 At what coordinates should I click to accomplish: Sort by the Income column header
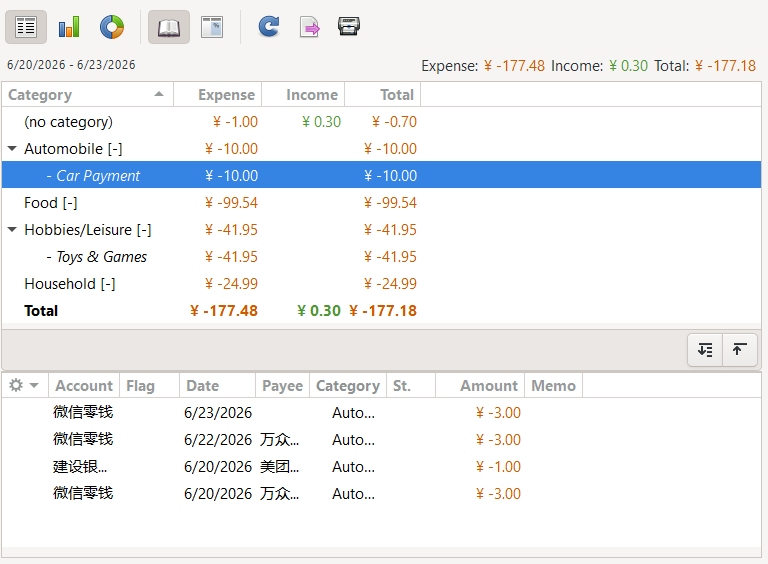coord(304,94)
